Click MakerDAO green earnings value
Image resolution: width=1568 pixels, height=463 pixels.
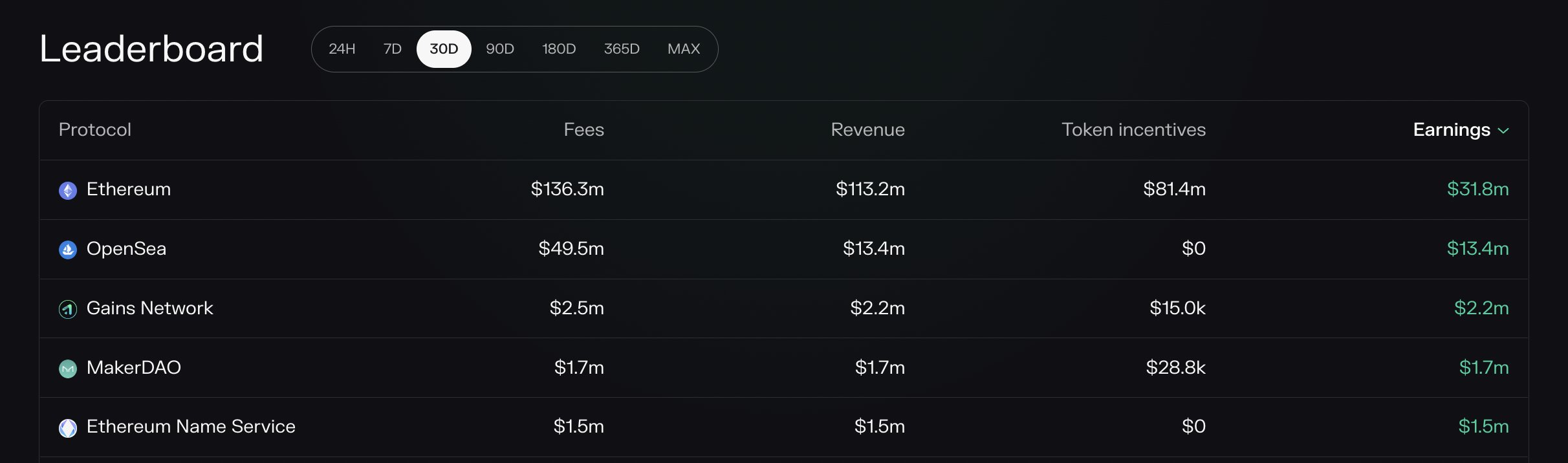tap(1484, 368)
